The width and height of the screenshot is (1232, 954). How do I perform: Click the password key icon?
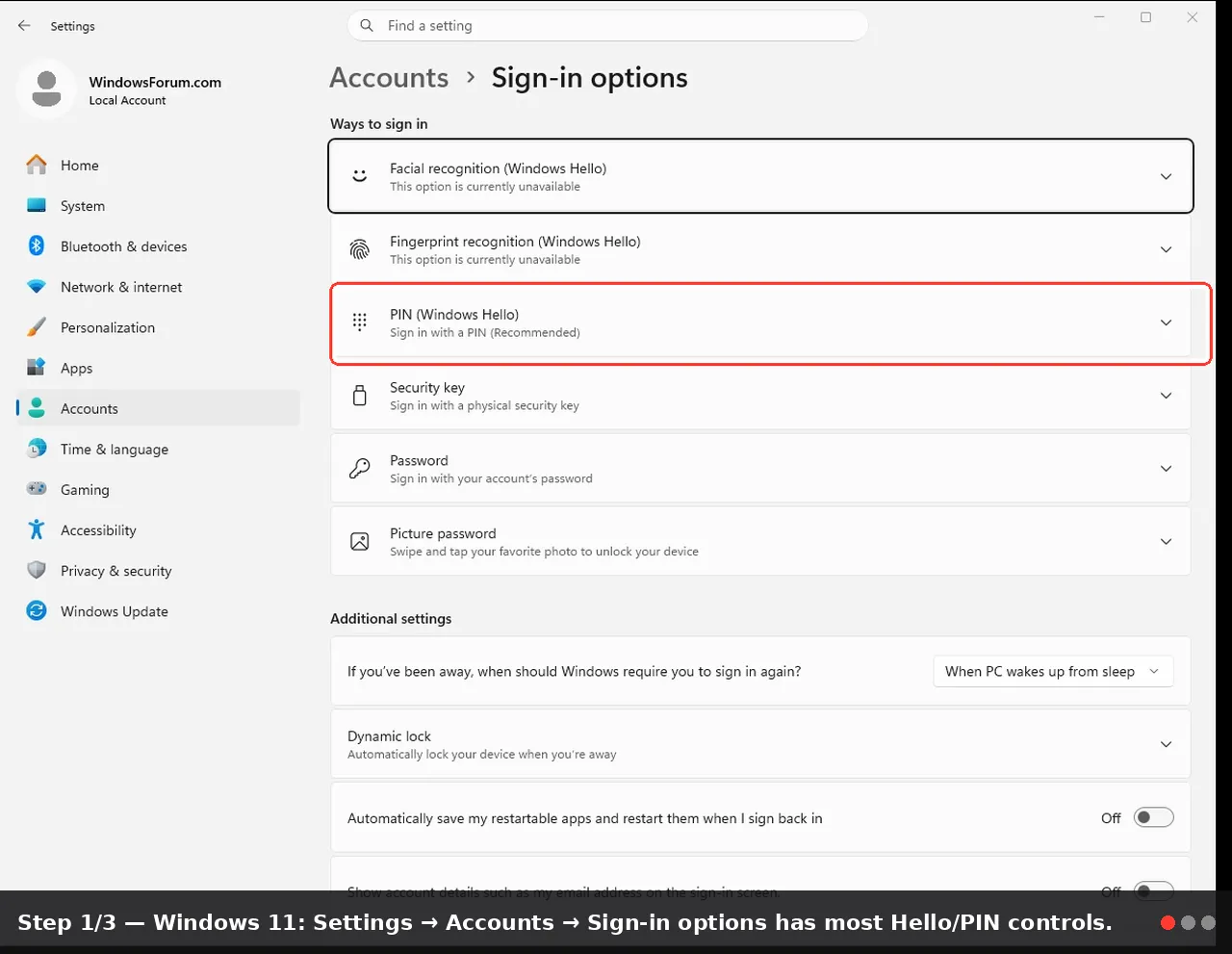(359, 469)
